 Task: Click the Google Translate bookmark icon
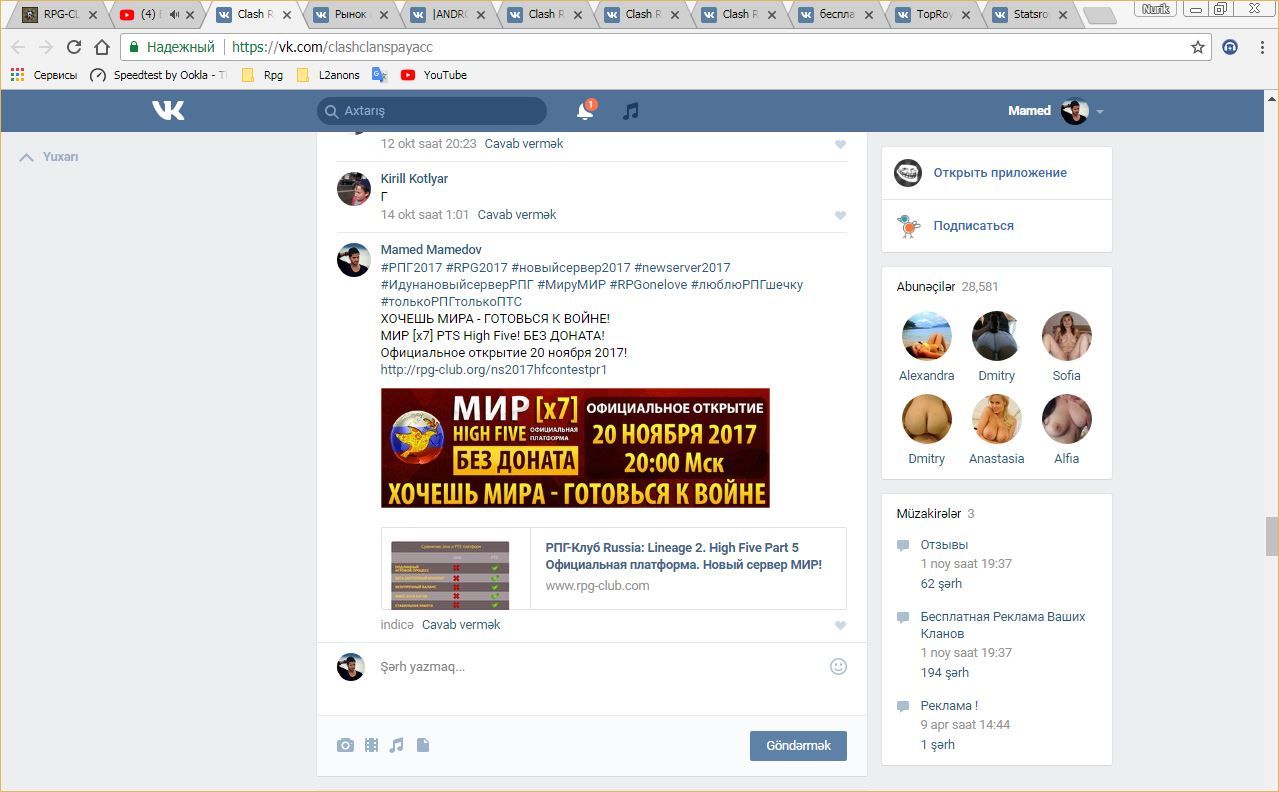(x=379, y=75)
